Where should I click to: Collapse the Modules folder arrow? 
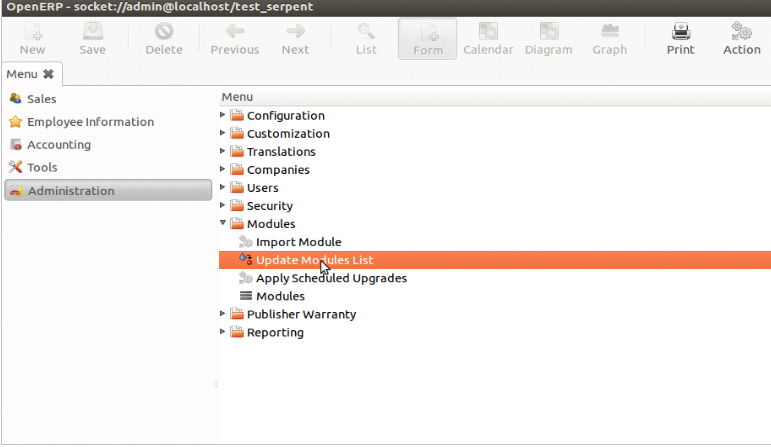223,223
